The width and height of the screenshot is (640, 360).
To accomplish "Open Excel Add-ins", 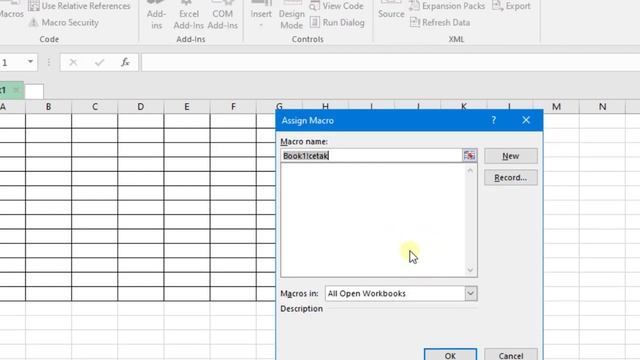I will pos(189,16).
